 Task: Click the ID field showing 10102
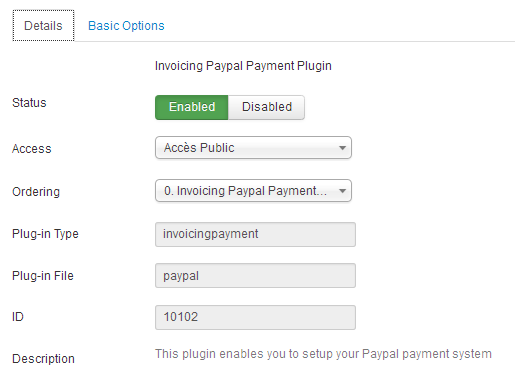click(x=255, y=317)
